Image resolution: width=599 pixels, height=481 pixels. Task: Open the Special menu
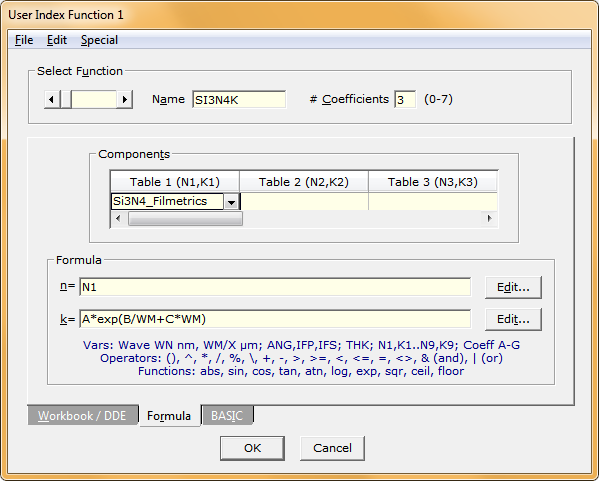tap(99, 40)
